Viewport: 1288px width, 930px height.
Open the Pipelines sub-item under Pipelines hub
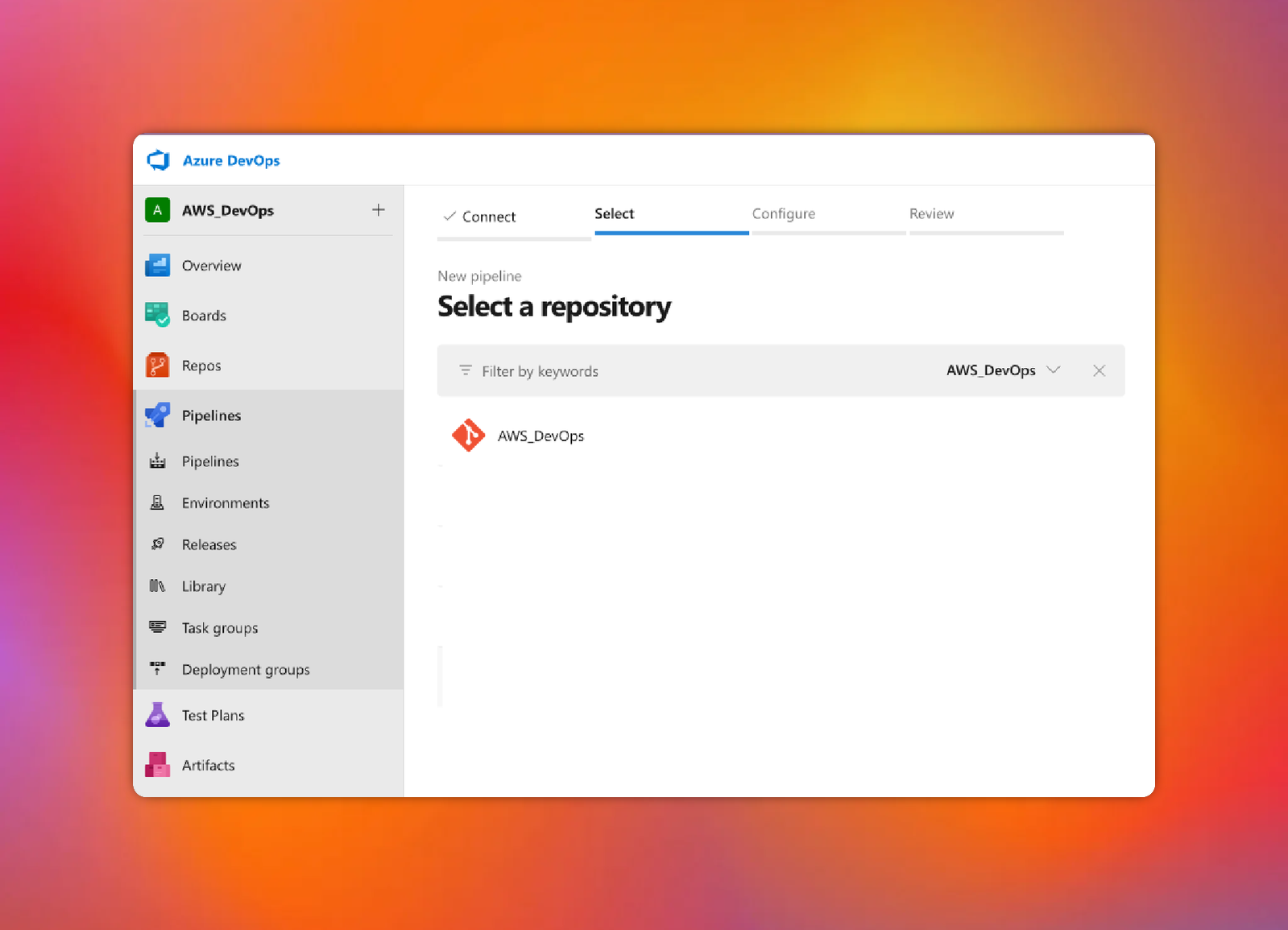(210, 461)
